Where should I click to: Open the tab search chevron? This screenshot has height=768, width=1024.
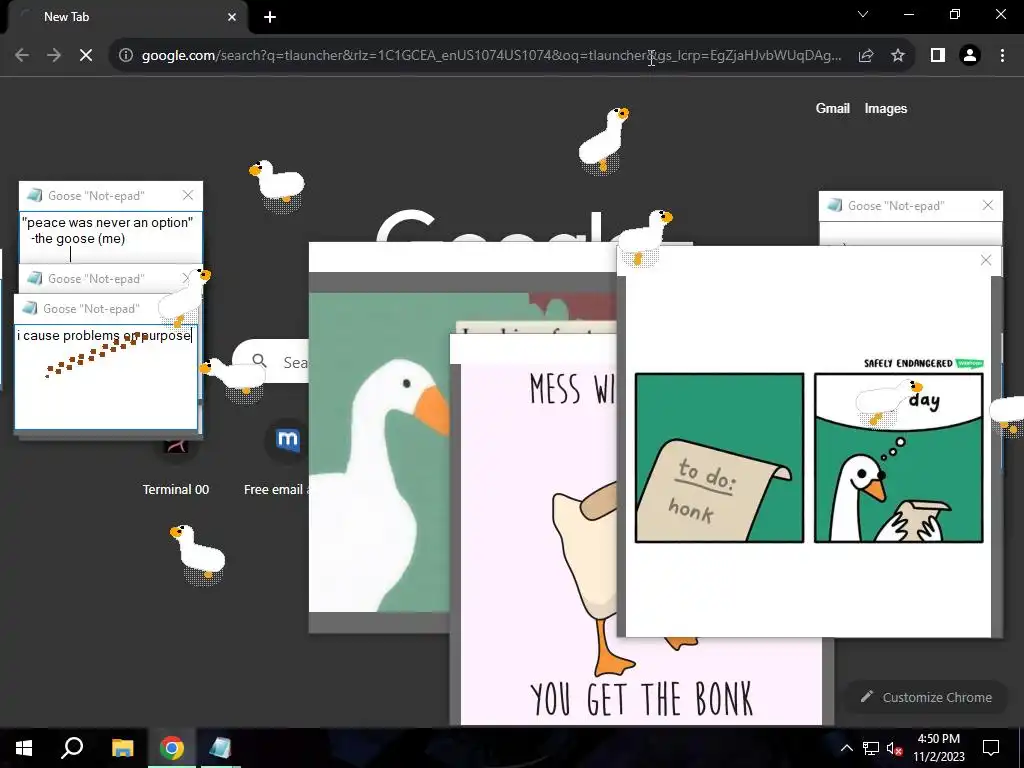click(863, 14)
